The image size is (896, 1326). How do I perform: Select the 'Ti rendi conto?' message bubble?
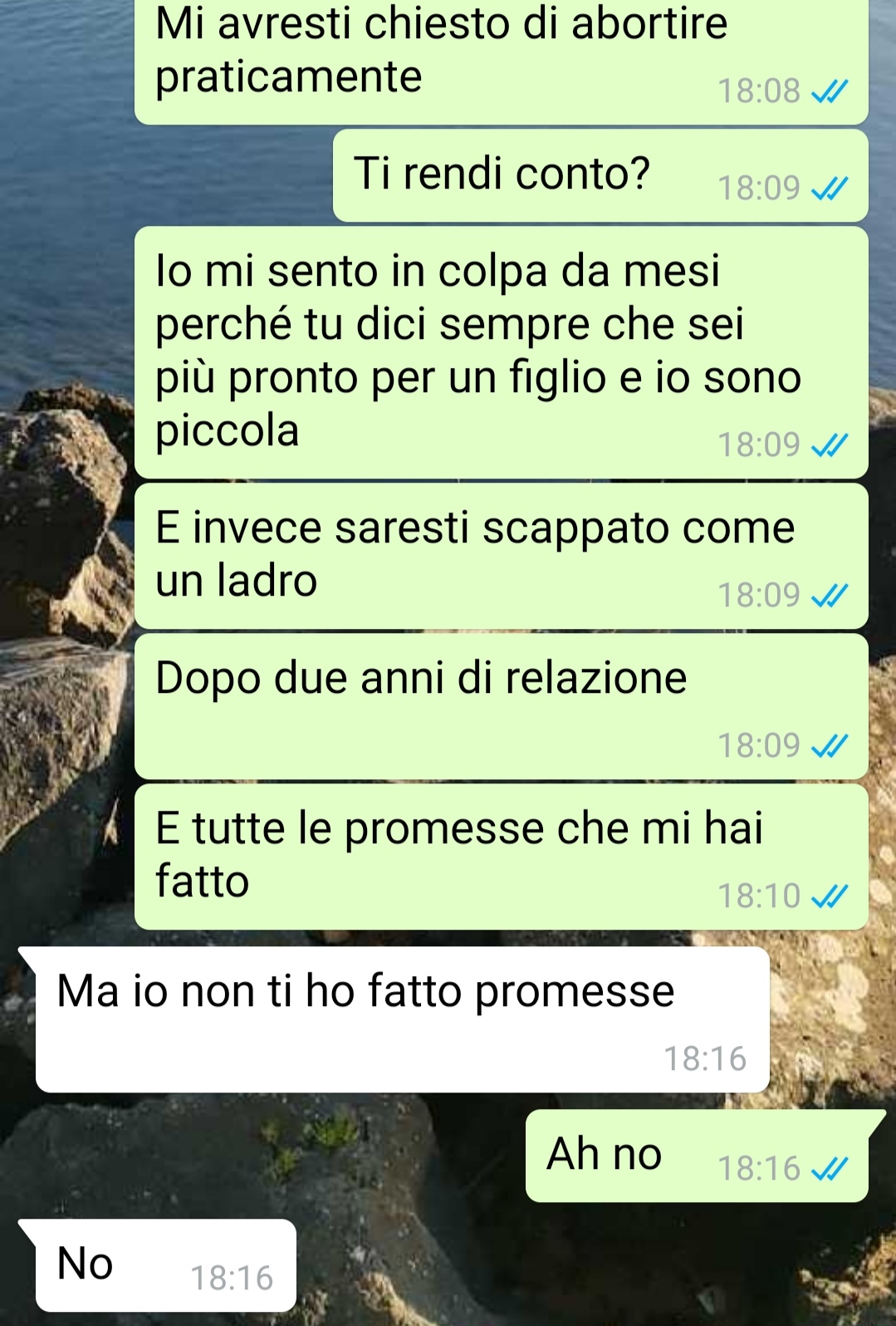[600, 175]
